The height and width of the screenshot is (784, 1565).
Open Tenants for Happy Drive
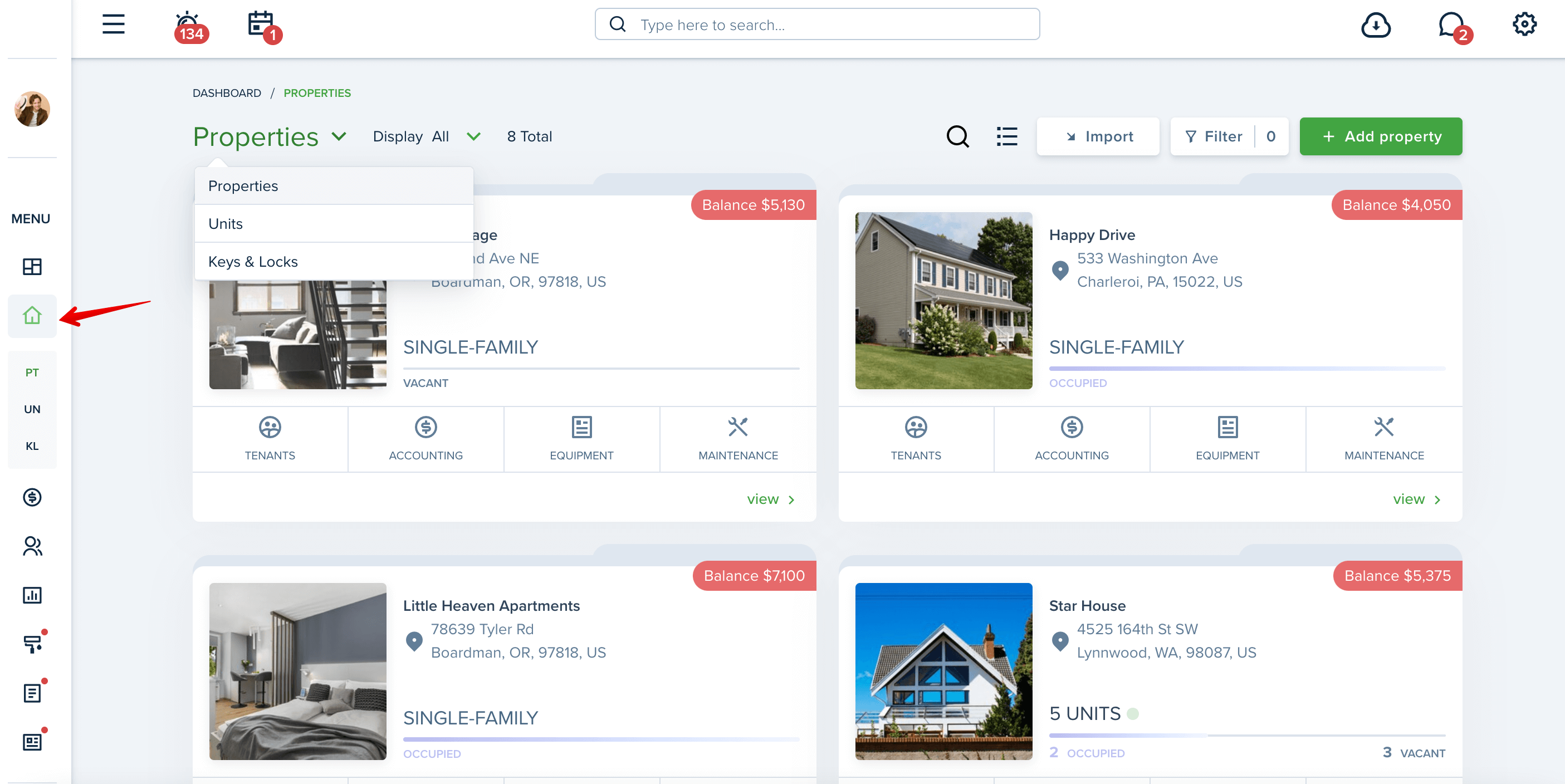click(x=916, y=439)
